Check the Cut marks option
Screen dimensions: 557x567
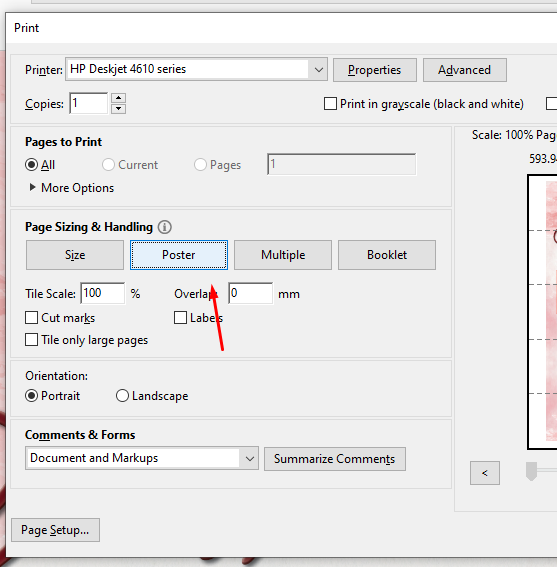(31, 317)
